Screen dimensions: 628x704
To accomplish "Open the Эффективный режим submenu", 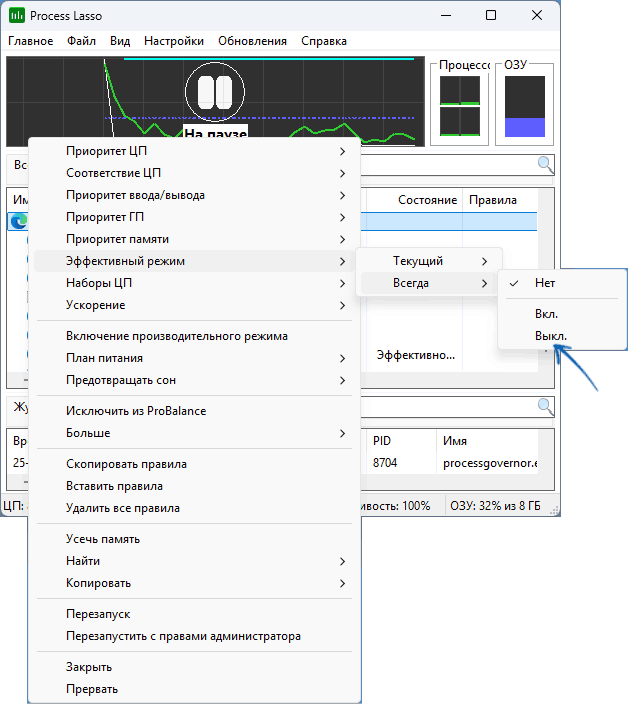I will click(x=194, y=261).
